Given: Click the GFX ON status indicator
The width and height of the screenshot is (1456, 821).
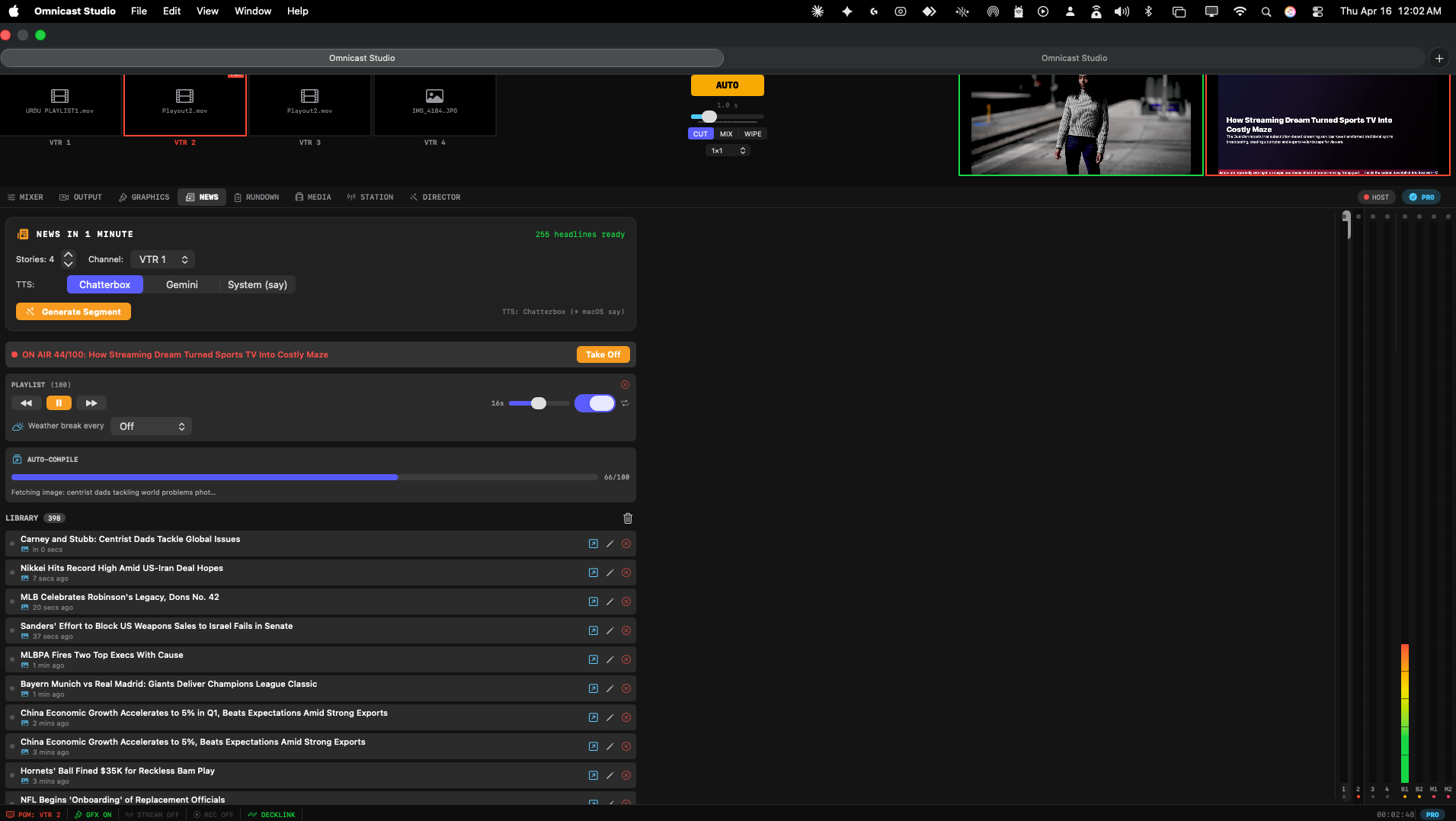Looking at the screenshot, I should click(x=93, y=815).
